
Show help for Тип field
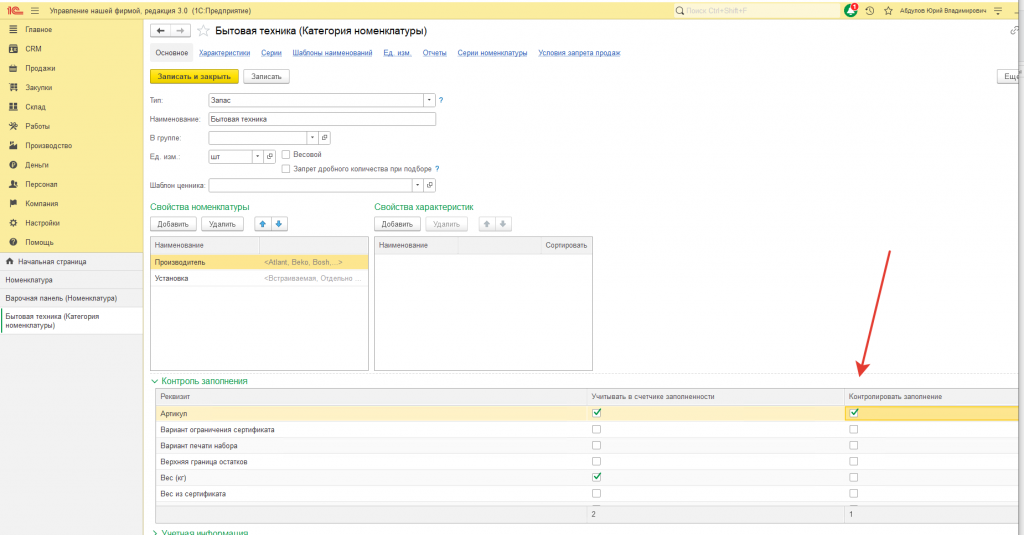tap(441, 100)
